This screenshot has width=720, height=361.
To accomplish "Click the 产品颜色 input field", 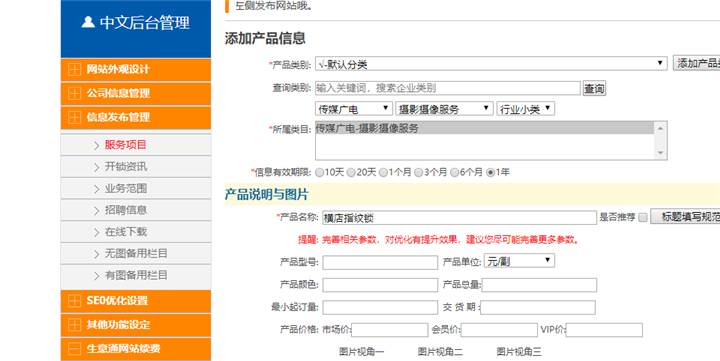I will (x=380, y=285).
